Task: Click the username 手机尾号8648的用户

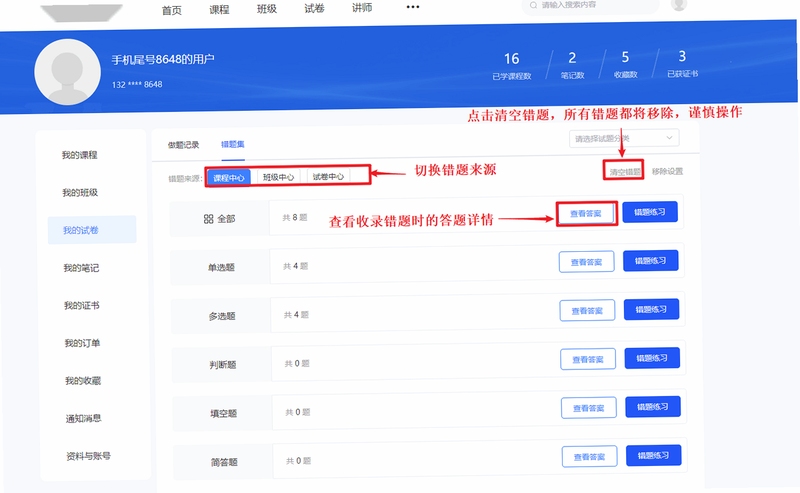Action: pos(163,60)
